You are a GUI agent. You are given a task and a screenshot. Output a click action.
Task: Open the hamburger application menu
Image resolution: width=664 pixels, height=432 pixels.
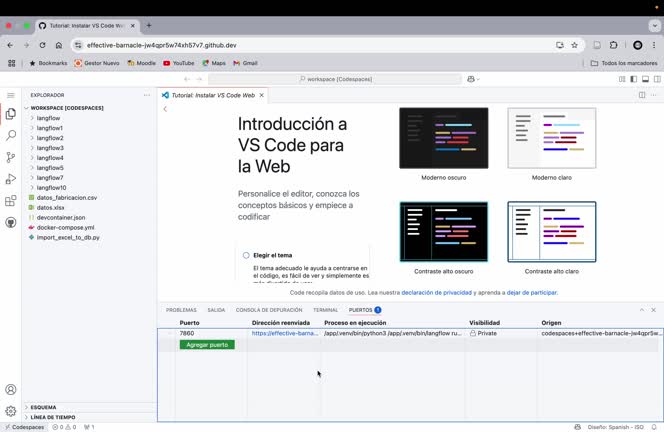click(11, 95)
